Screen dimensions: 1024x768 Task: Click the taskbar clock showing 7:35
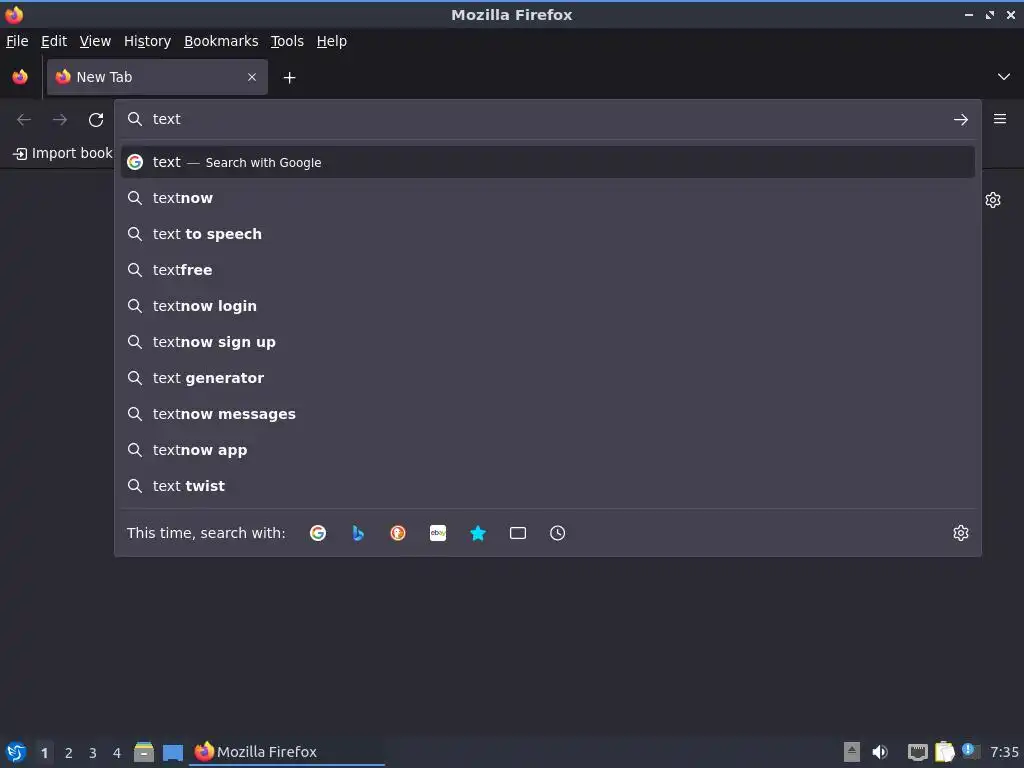[1004, 752]
